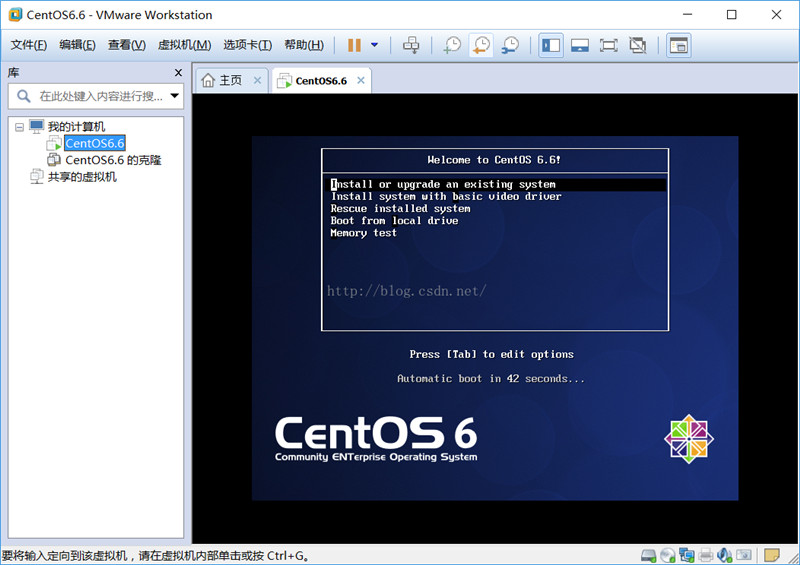Open the 选项卡(T) menu
The height and width of the screenshot is (565, 800).
point(247,45)
